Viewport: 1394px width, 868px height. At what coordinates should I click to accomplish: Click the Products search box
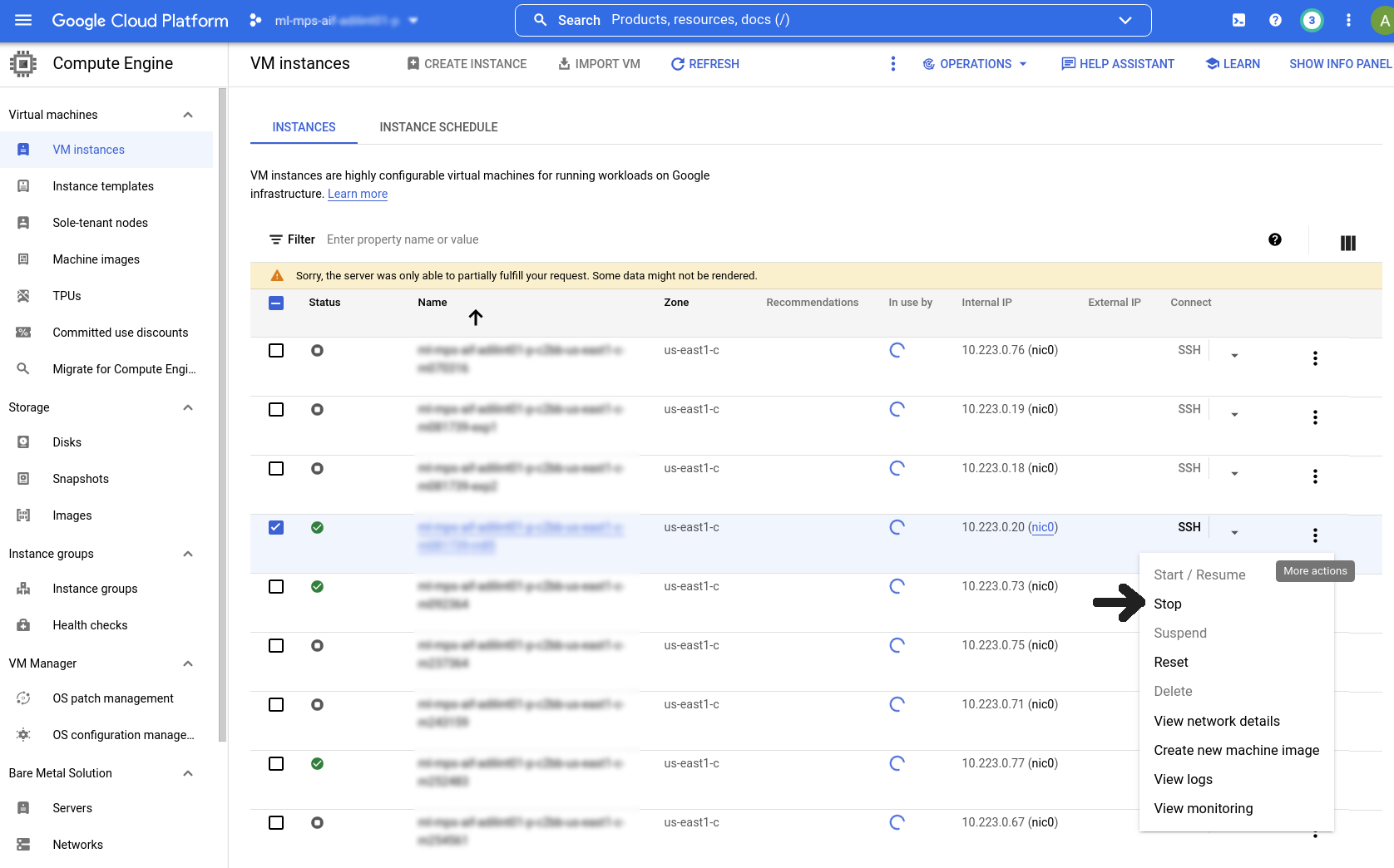pos(833,20)
